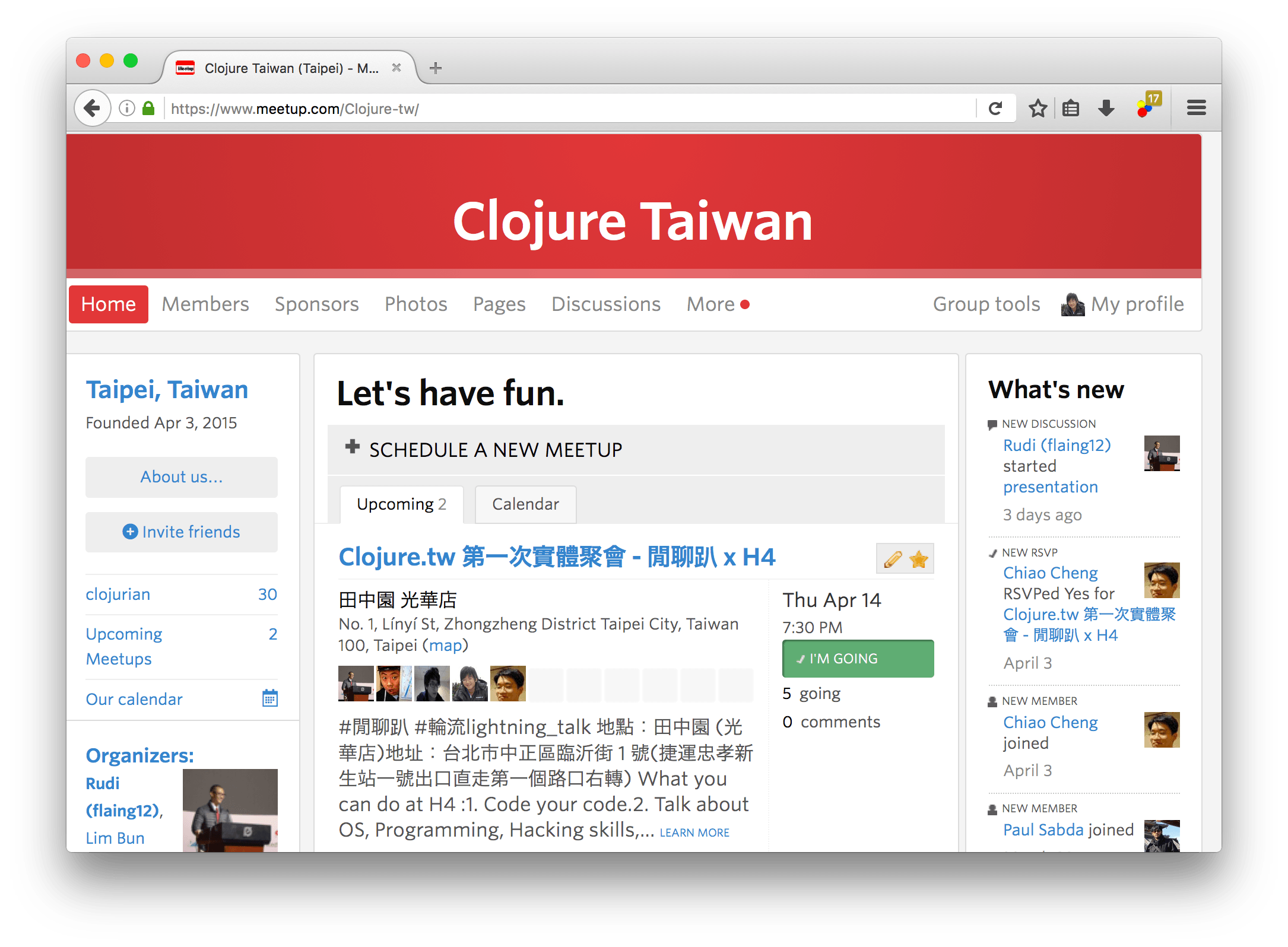Image resolution: width=1288 pixels, height=947 pixels.
Task: Click Paul Sabda's avatar thumbnail
Action: coord(1162,836)
